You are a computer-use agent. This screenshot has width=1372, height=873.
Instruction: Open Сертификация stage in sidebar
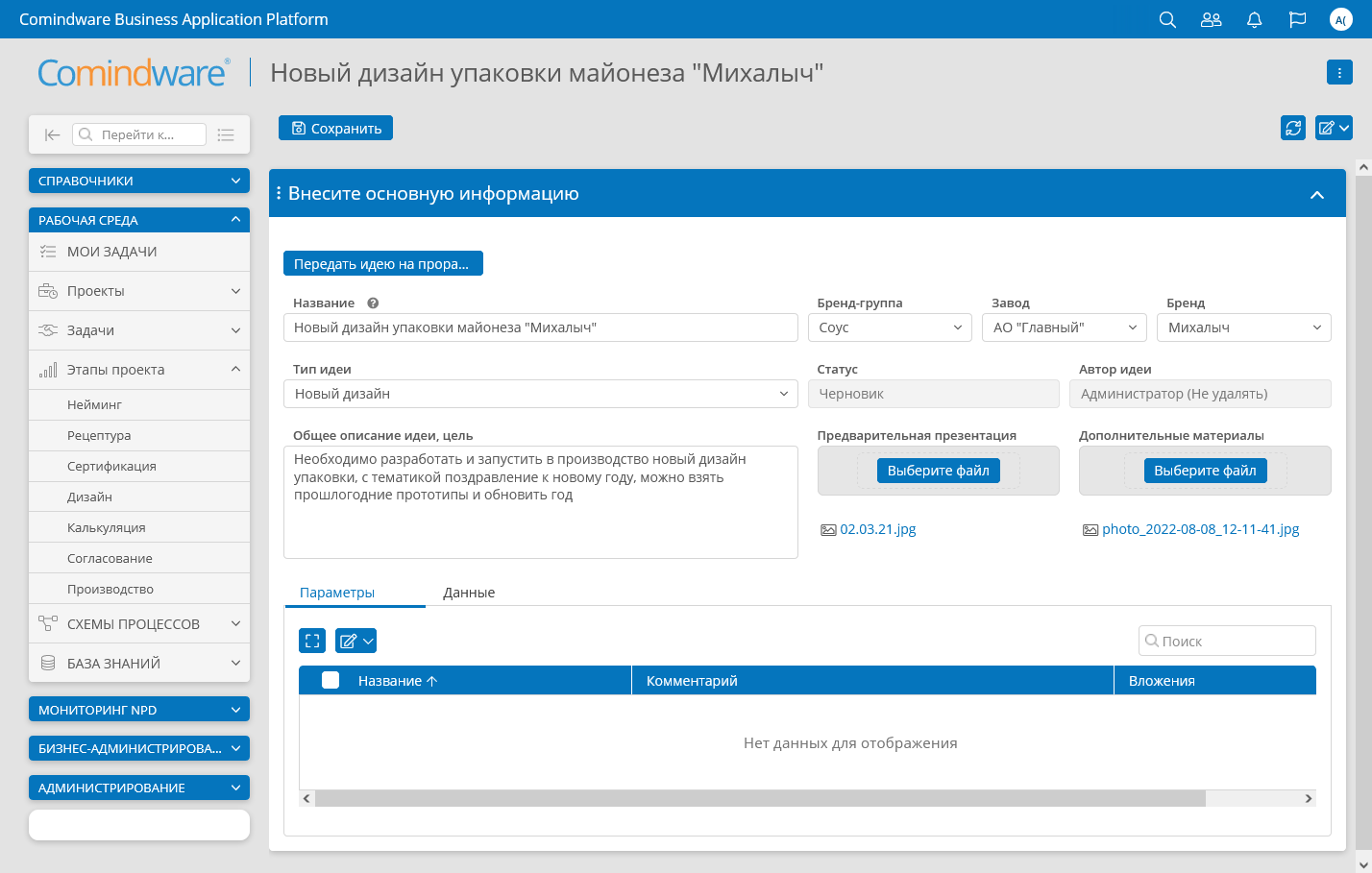[139, 466]
